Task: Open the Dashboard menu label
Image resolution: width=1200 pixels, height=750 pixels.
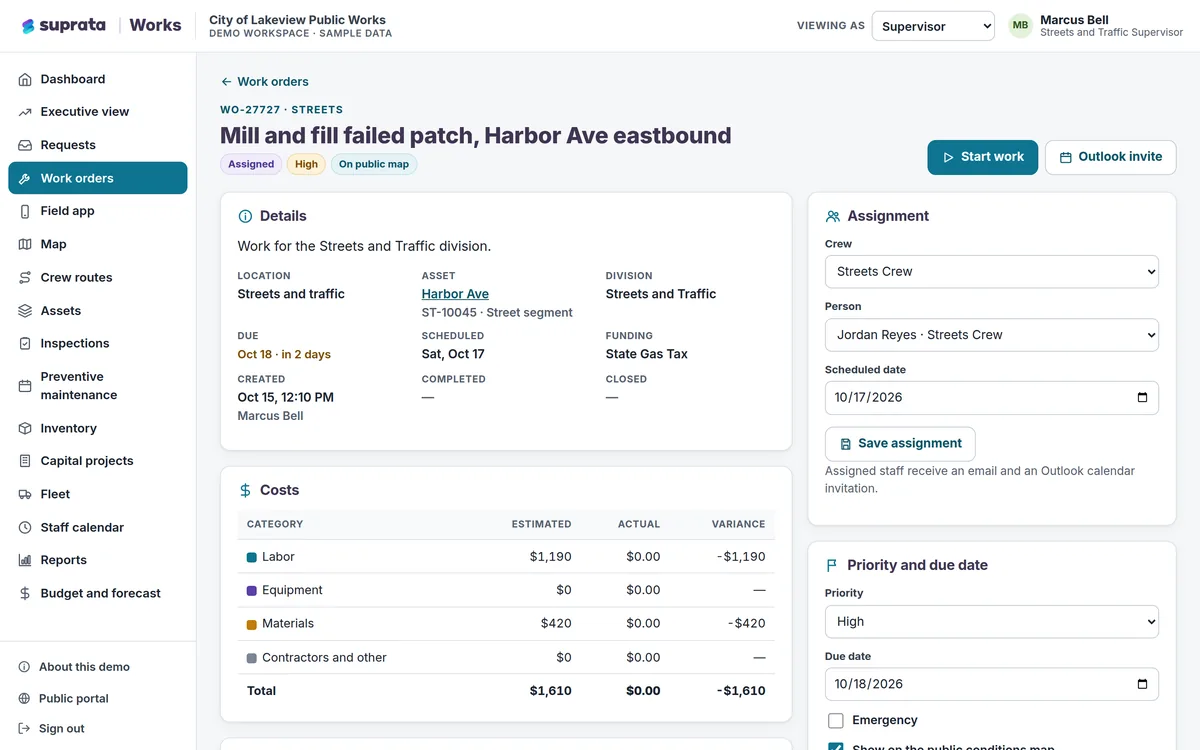Action: [73, 79]
